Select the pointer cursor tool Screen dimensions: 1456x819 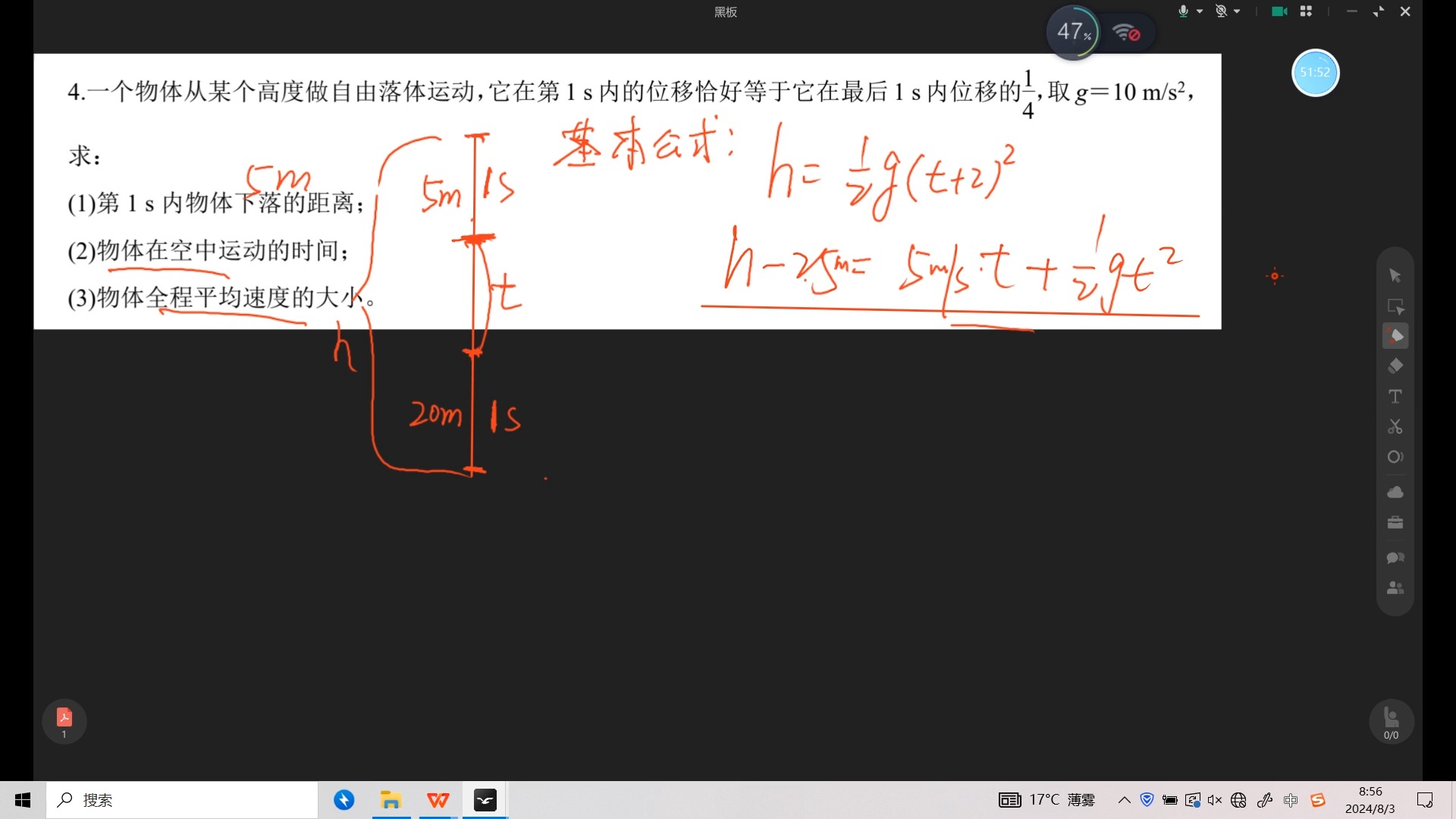point(1395,276)
